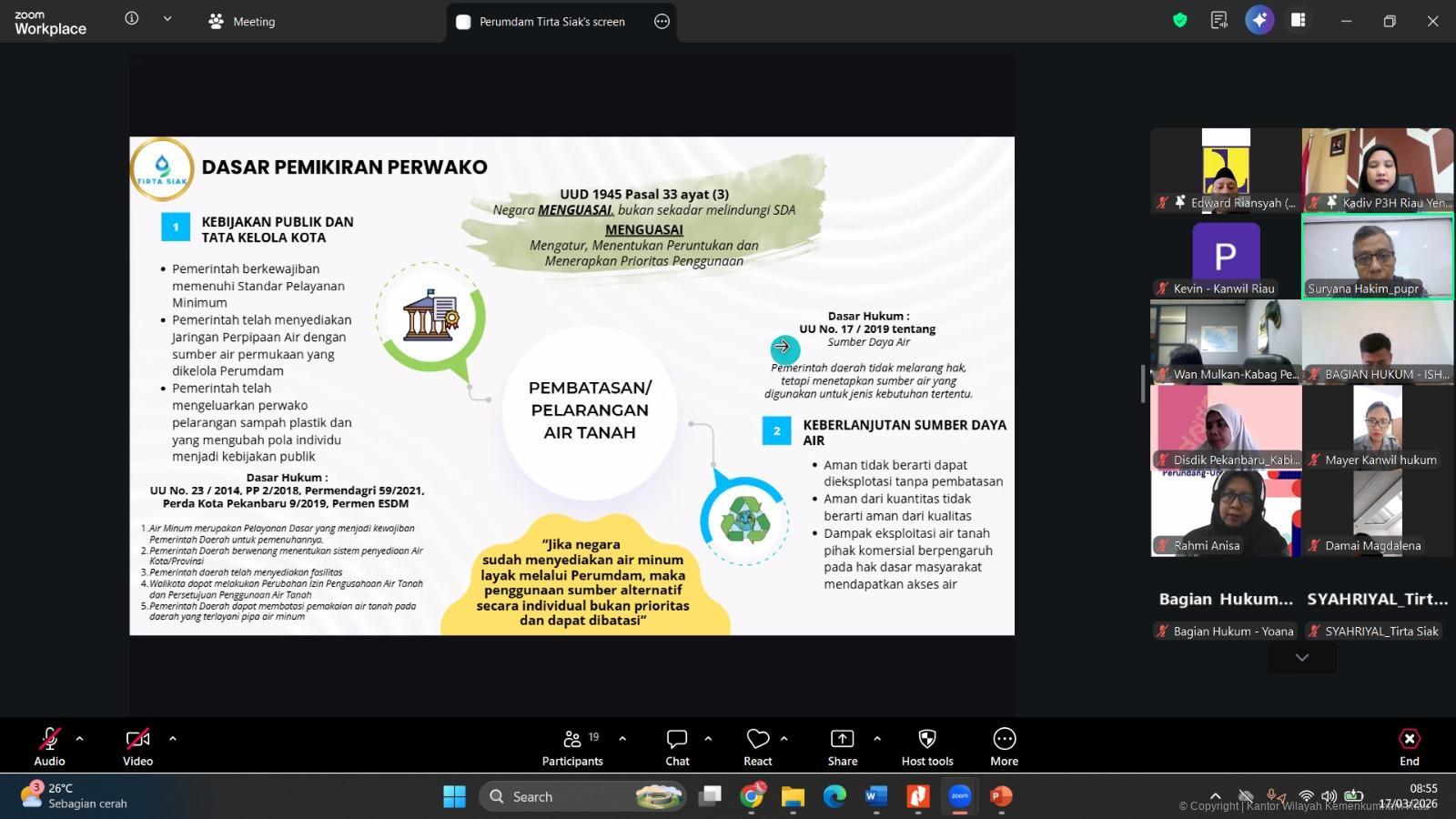Image resolution: width=1456 pixels, height=819 pixels.
Task: Click the green encryption shield icon
Action: (1180, 20)
